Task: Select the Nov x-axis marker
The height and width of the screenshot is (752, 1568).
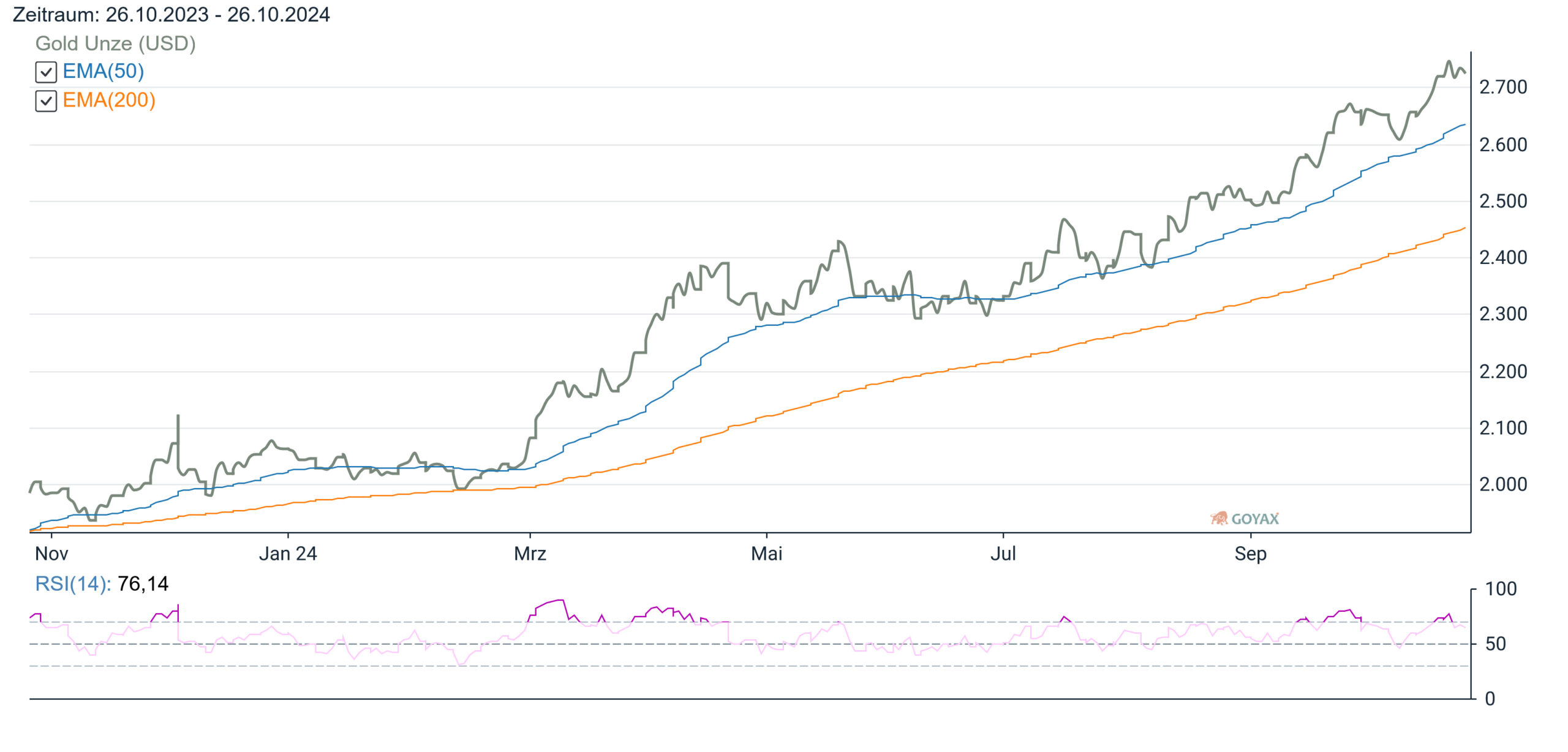Action: pyautogui.click(x=51, y=554)
